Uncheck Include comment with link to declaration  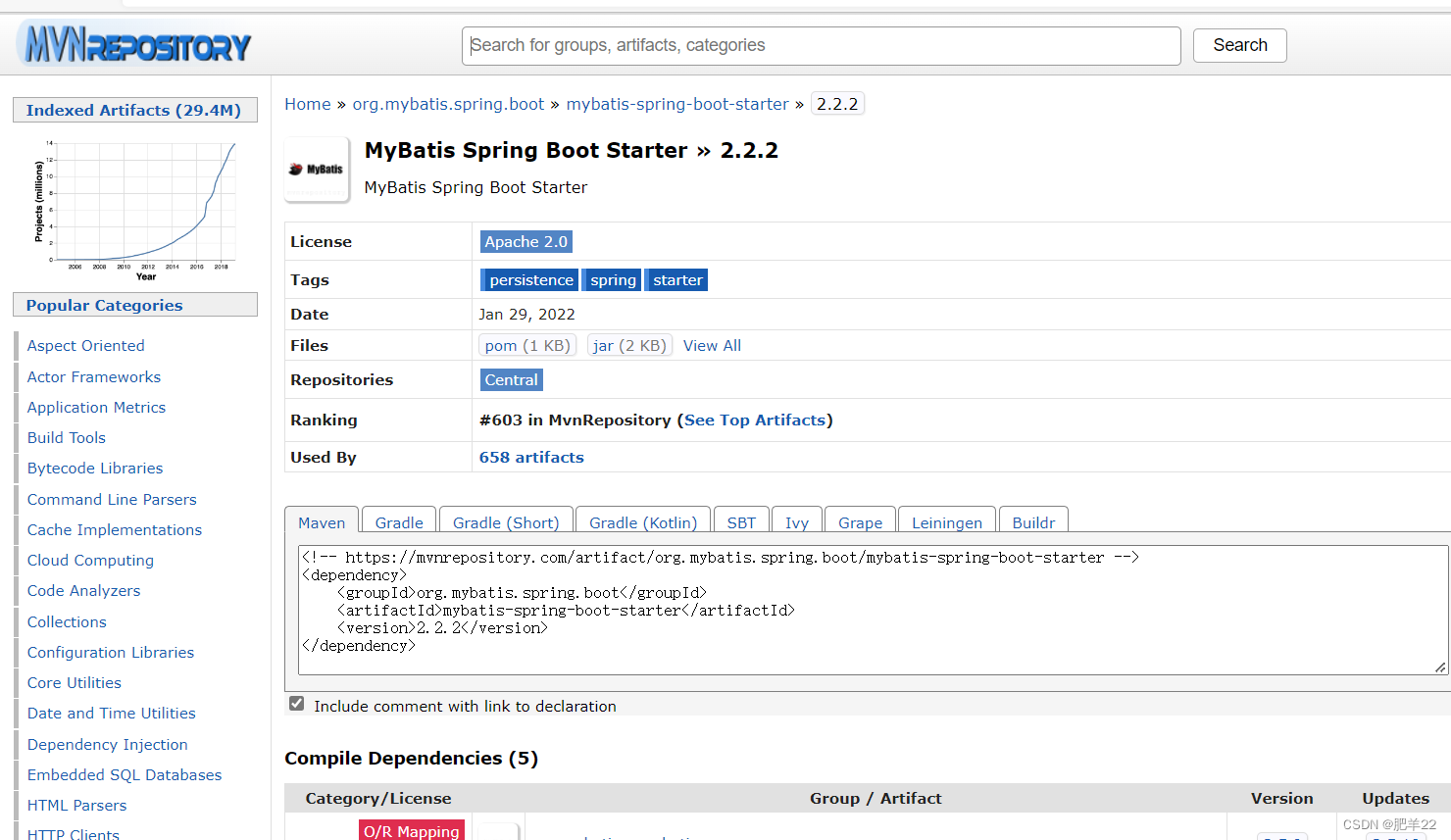pos(296,703)
